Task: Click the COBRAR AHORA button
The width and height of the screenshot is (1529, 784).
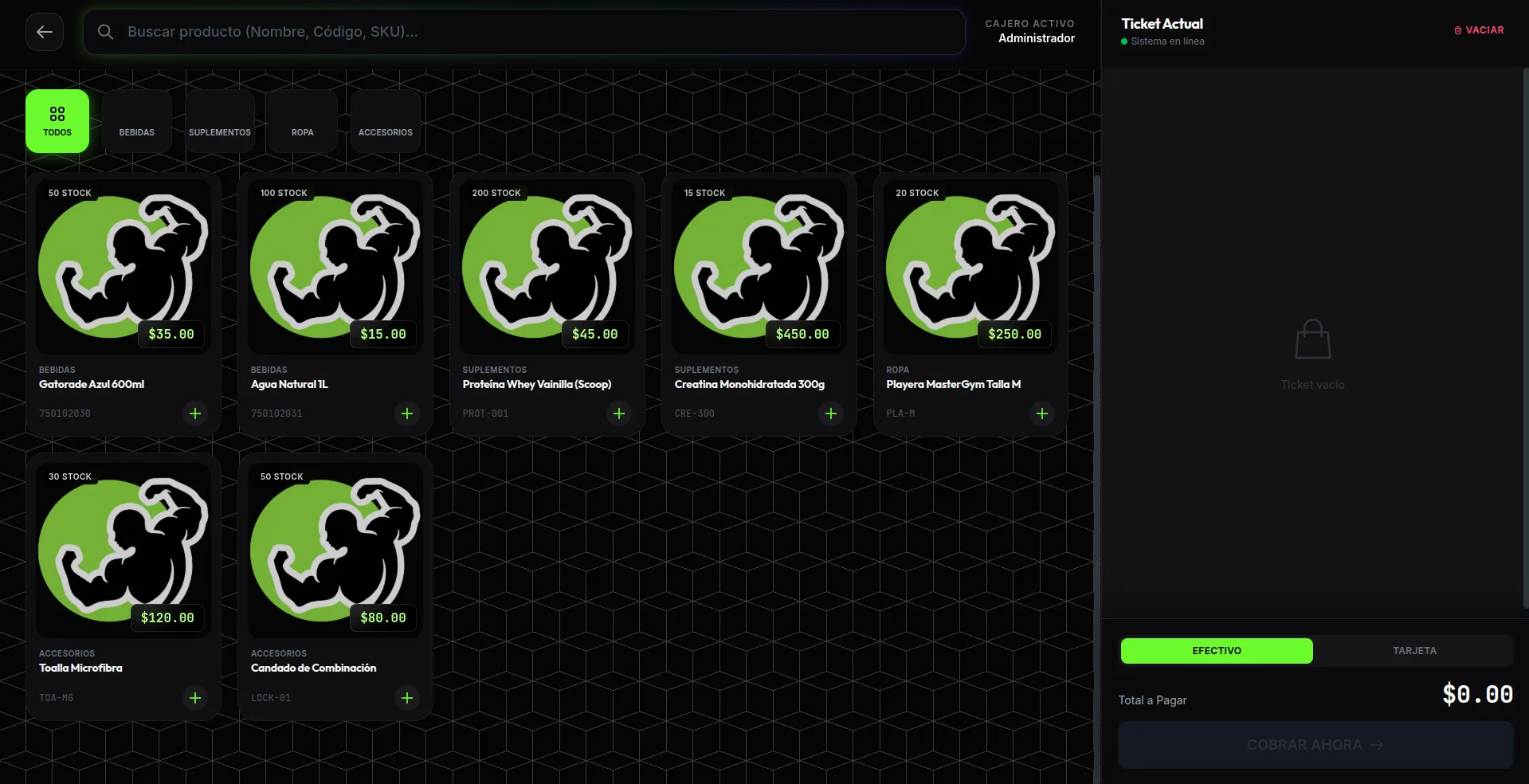Action: coord(1315,745)
